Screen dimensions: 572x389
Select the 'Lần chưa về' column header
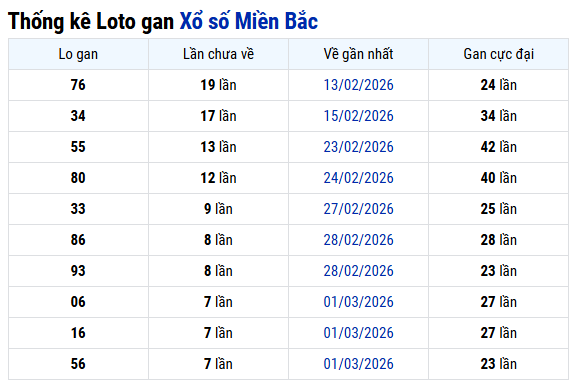(219, 54)
